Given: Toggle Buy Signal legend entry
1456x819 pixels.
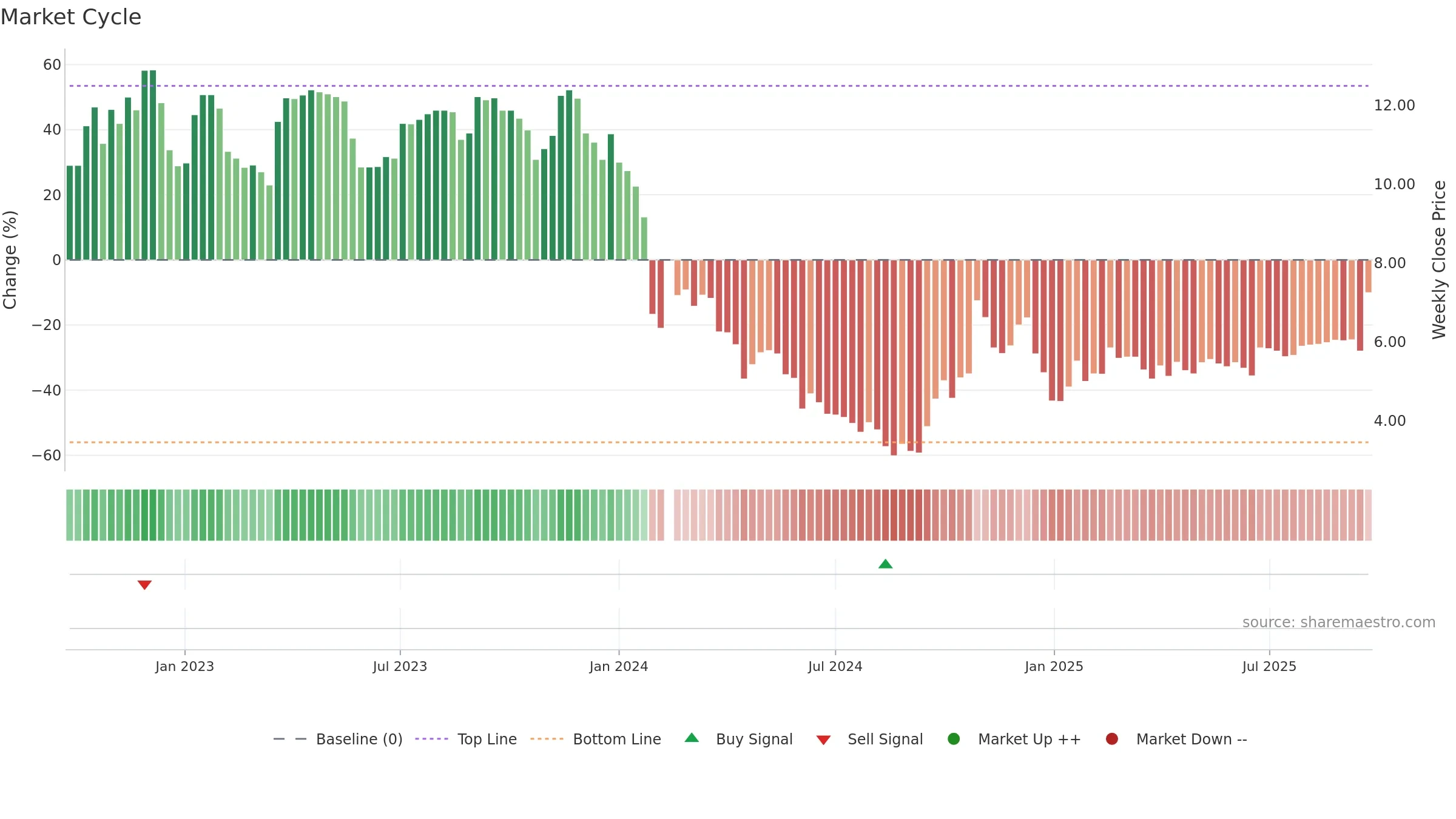Looking at the screenshot, I should click(x=738, y=739).
